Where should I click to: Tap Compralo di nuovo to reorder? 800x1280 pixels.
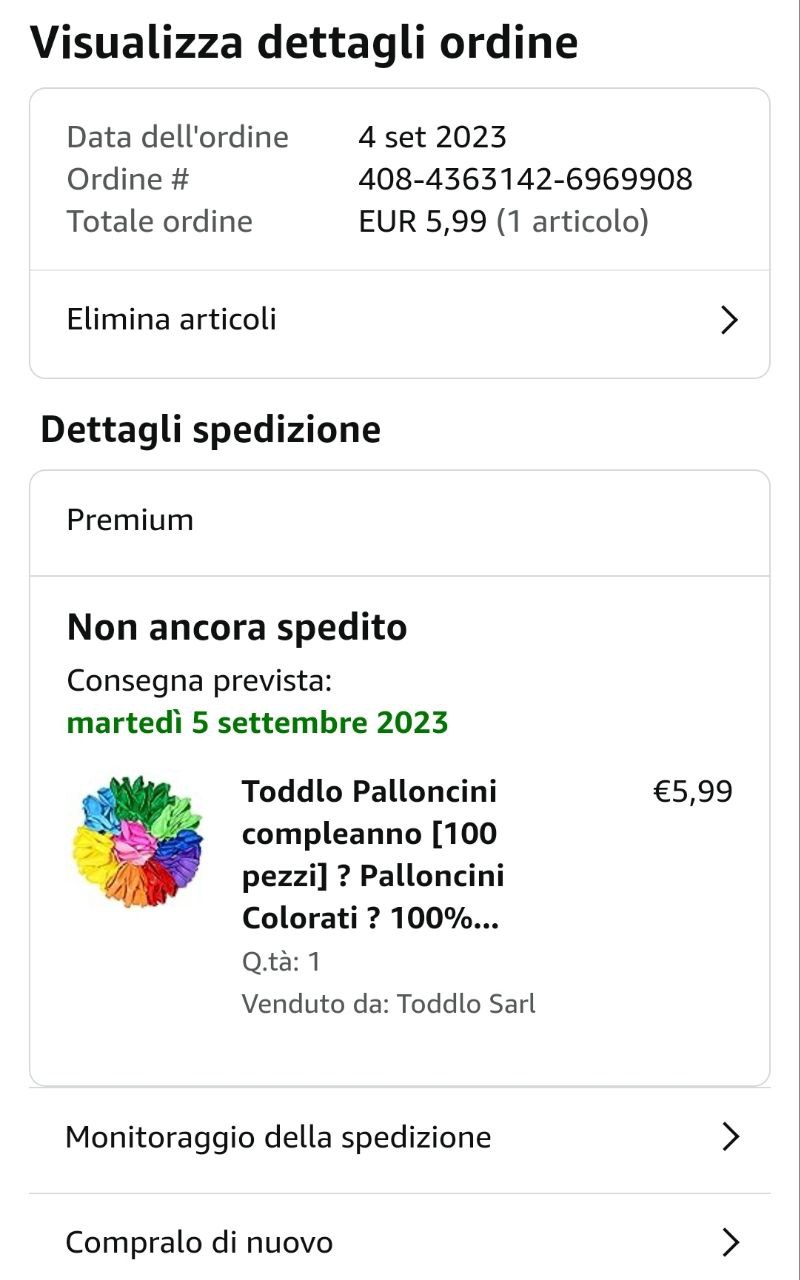(x=199, y=1242)
